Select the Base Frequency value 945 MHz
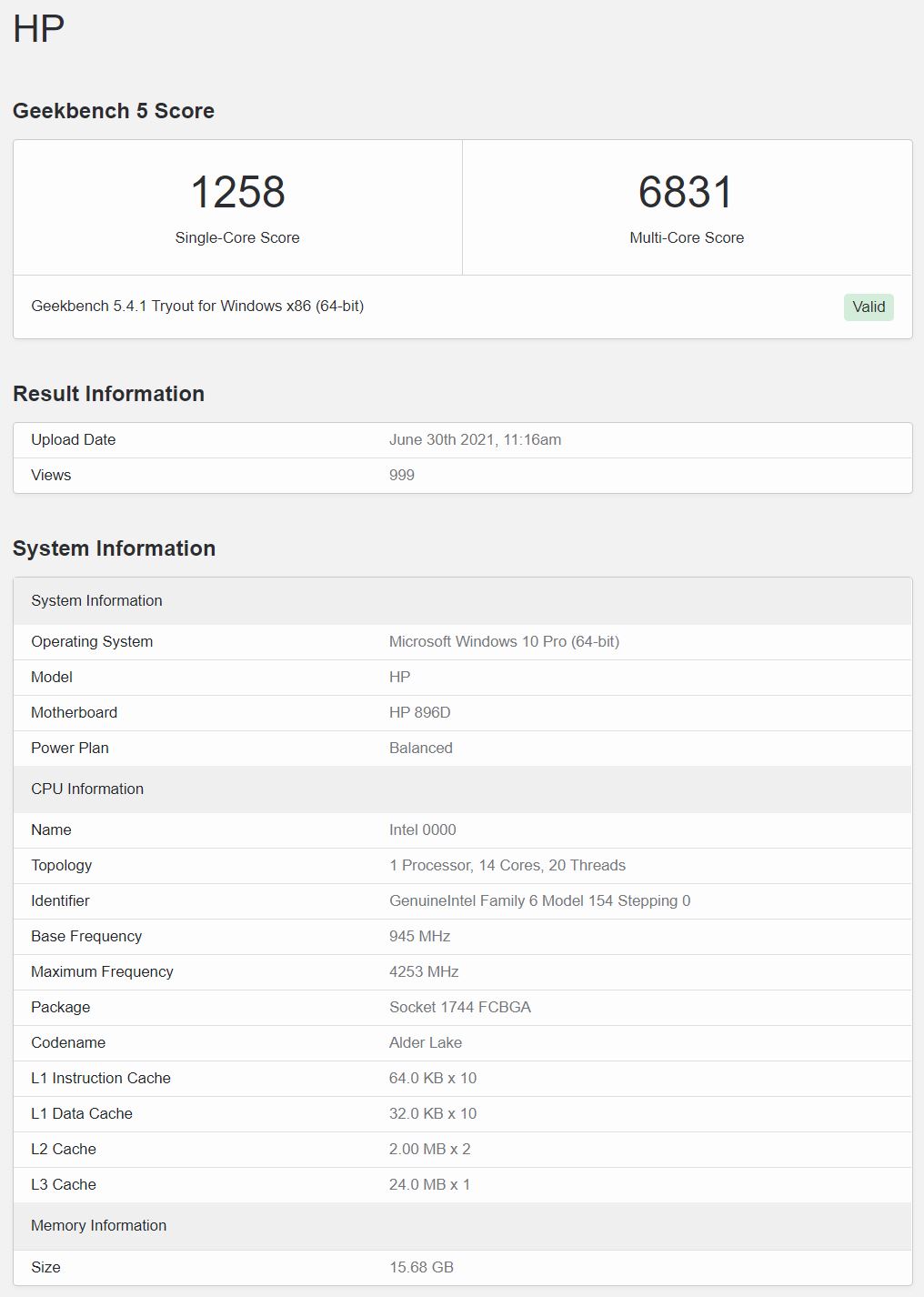The image size is (924, 1297). click(419, 936)
